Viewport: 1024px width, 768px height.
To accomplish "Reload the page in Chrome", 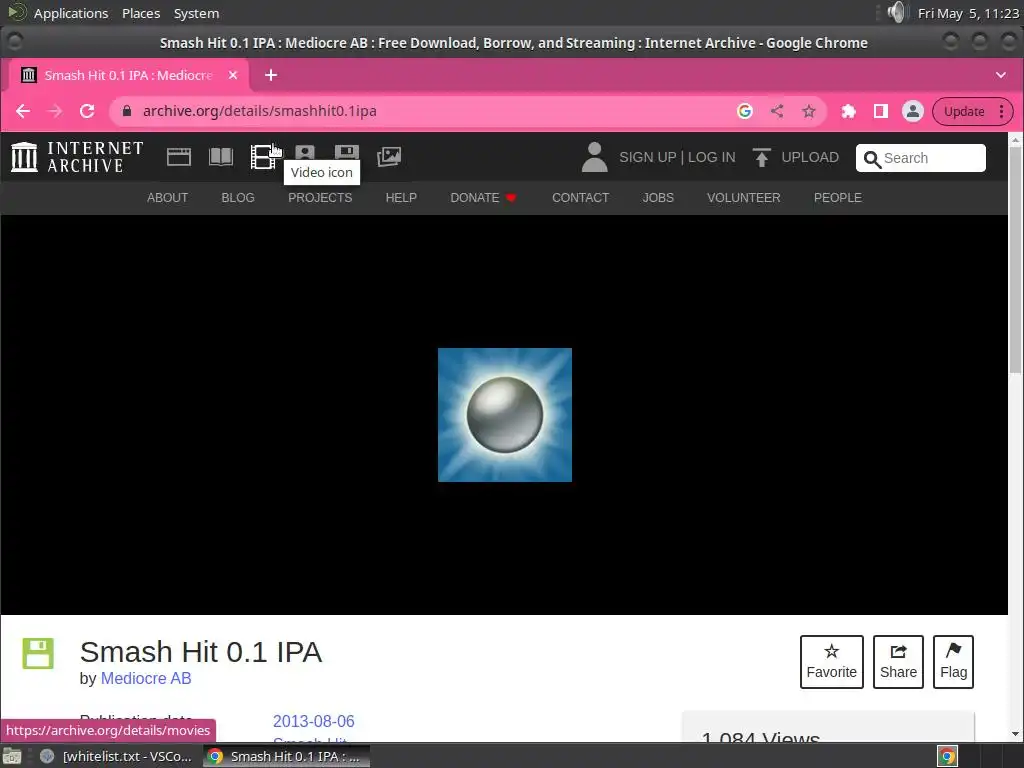I will coord(87,111).
